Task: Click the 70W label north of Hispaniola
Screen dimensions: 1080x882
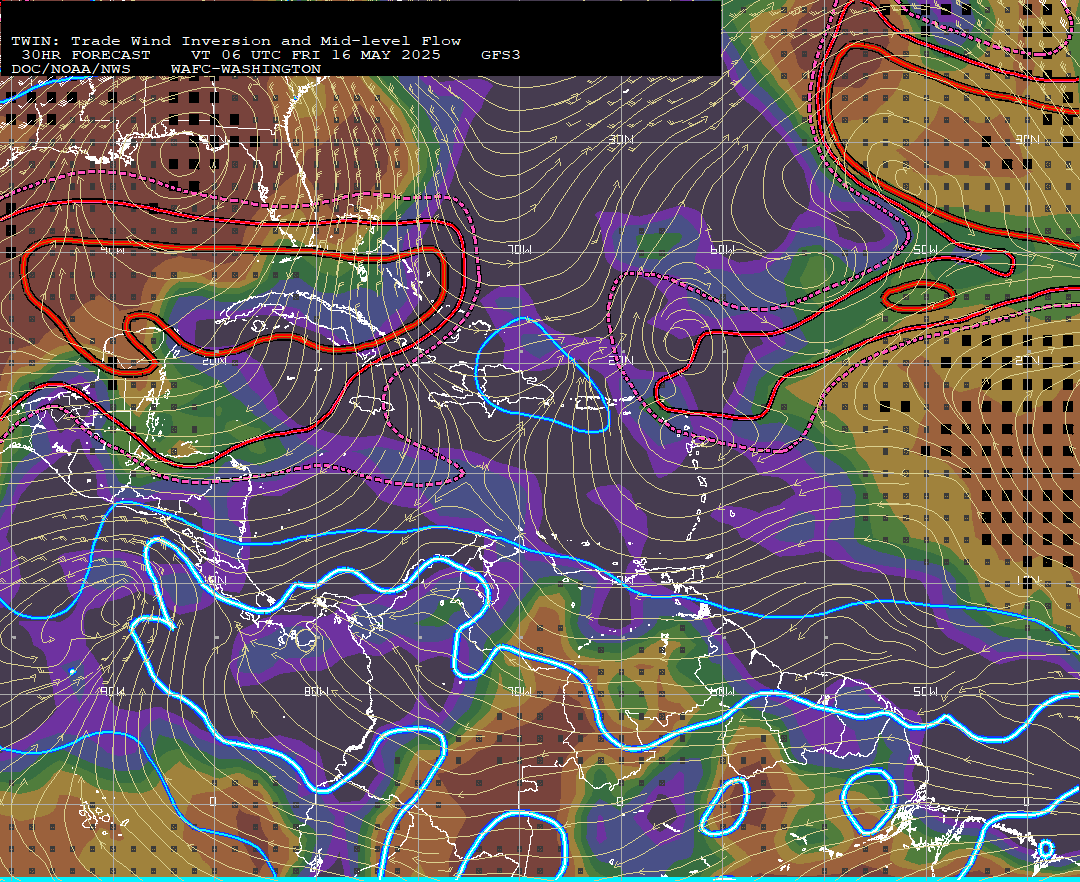Action: pos(520,249)
